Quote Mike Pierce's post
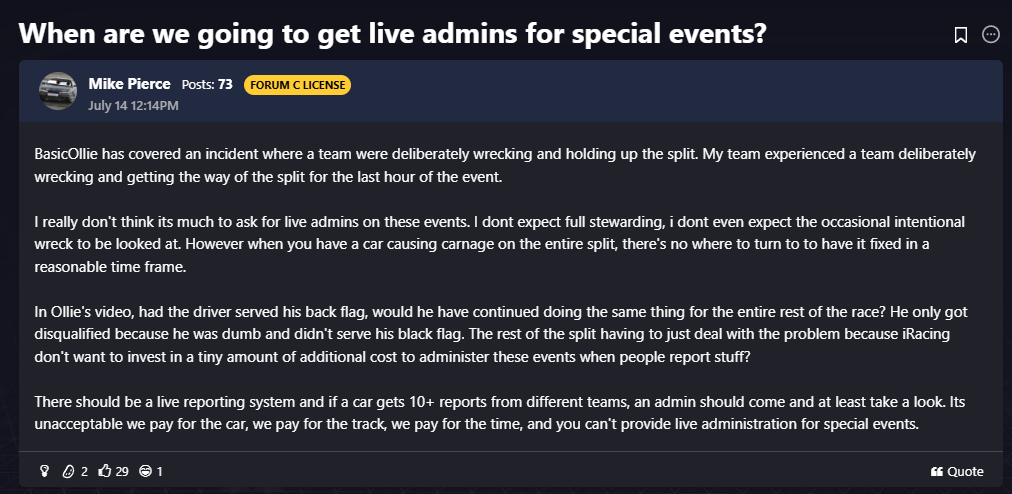 pos(957,471)
